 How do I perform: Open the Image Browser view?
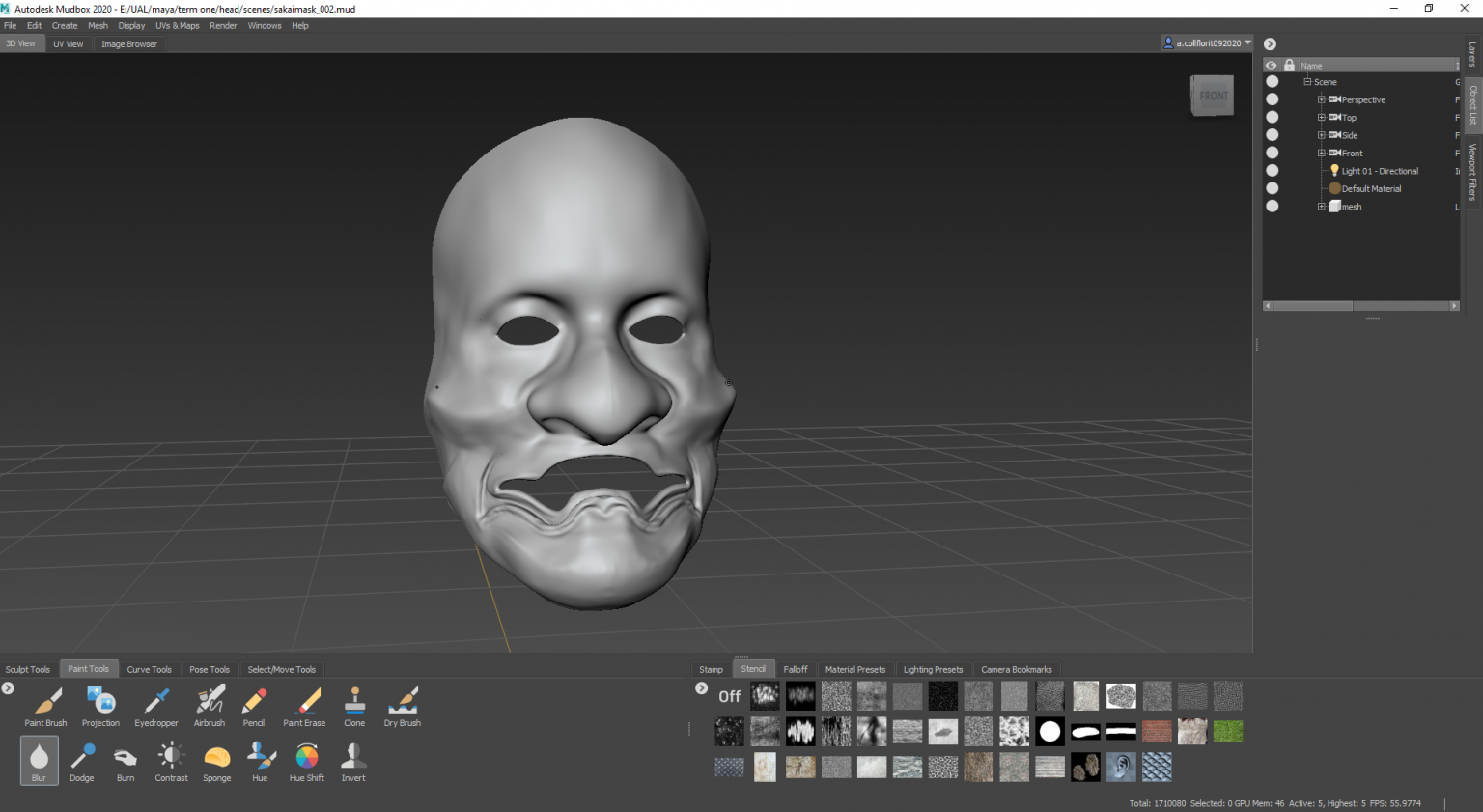click(128, 43)
